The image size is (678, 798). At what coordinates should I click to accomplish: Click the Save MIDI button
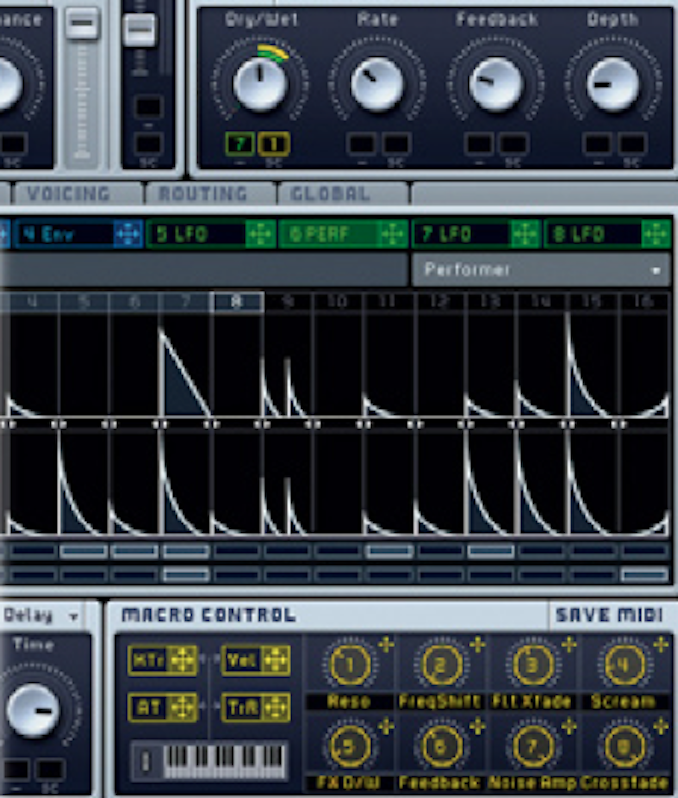click(x=609, y=616)
